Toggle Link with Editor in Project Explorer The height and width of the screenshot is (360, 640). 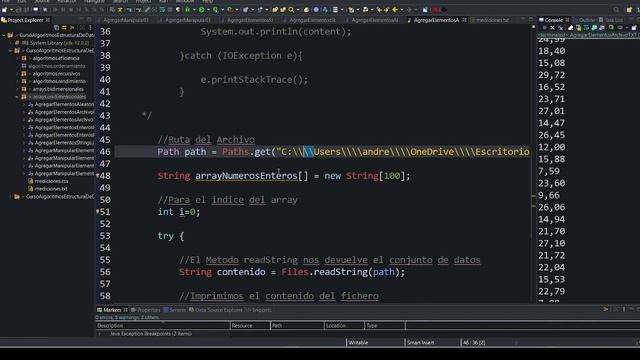64,28
